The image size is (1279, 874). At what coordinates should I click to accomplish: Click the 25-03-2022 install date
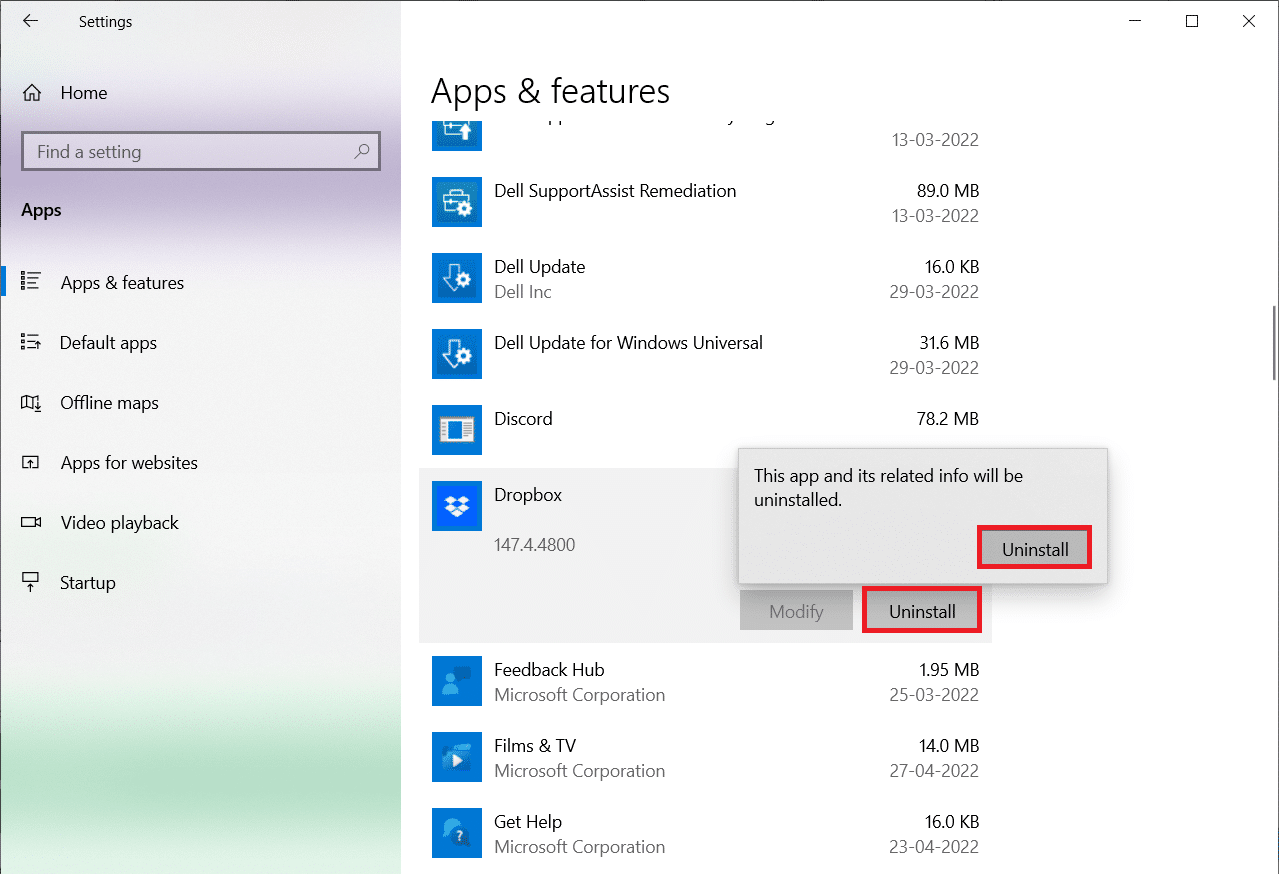935,695
